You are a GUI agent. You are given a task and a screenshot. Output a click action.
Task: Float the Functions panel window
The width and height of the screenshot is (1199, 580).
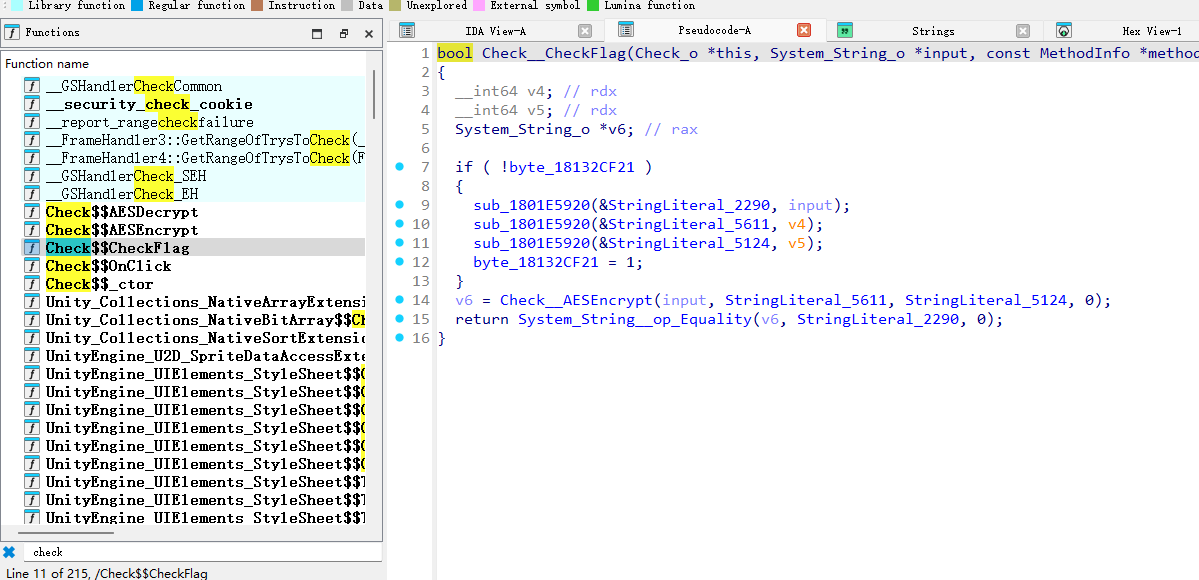343,34
